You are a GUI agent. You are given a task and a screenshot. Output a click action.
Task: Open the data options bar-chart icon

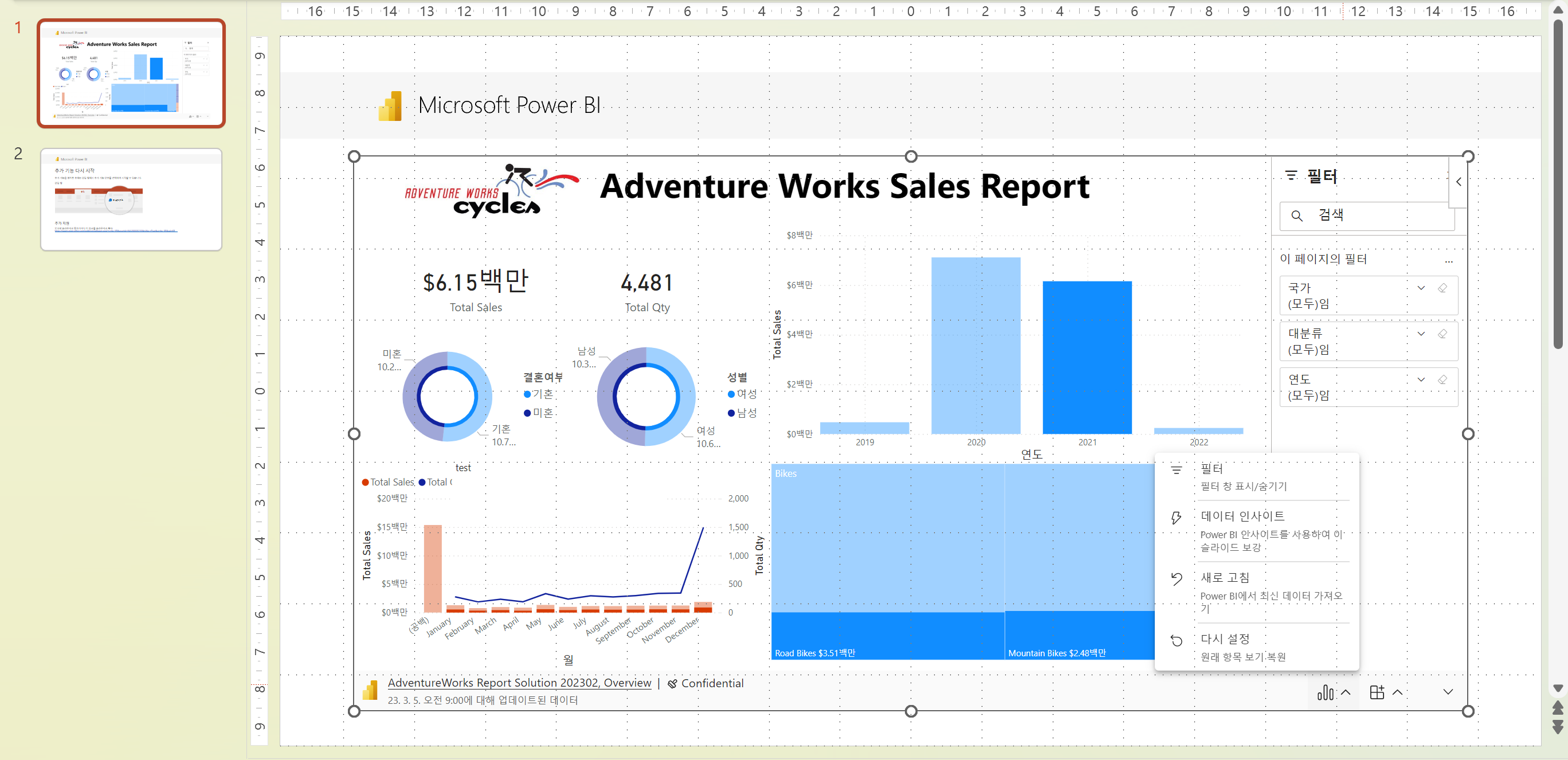pos(1326,692)
